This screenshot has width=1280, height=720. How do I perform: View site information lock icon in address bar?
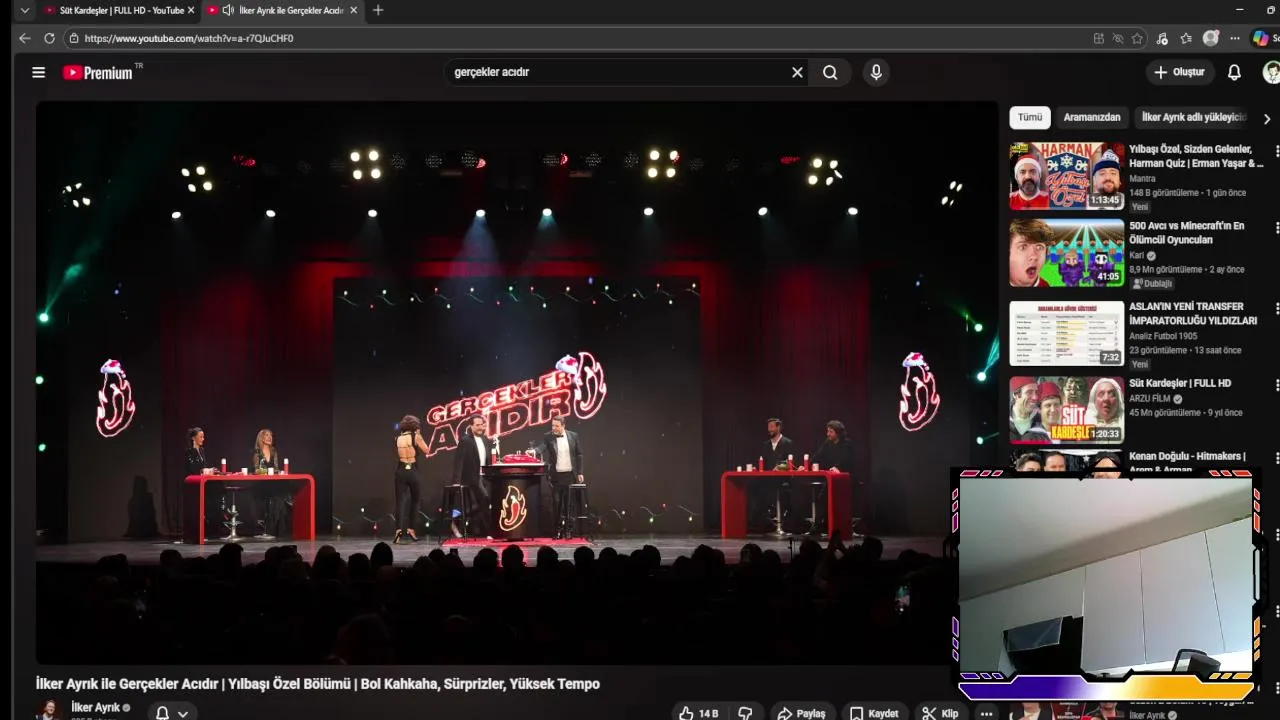click(73, 38)
